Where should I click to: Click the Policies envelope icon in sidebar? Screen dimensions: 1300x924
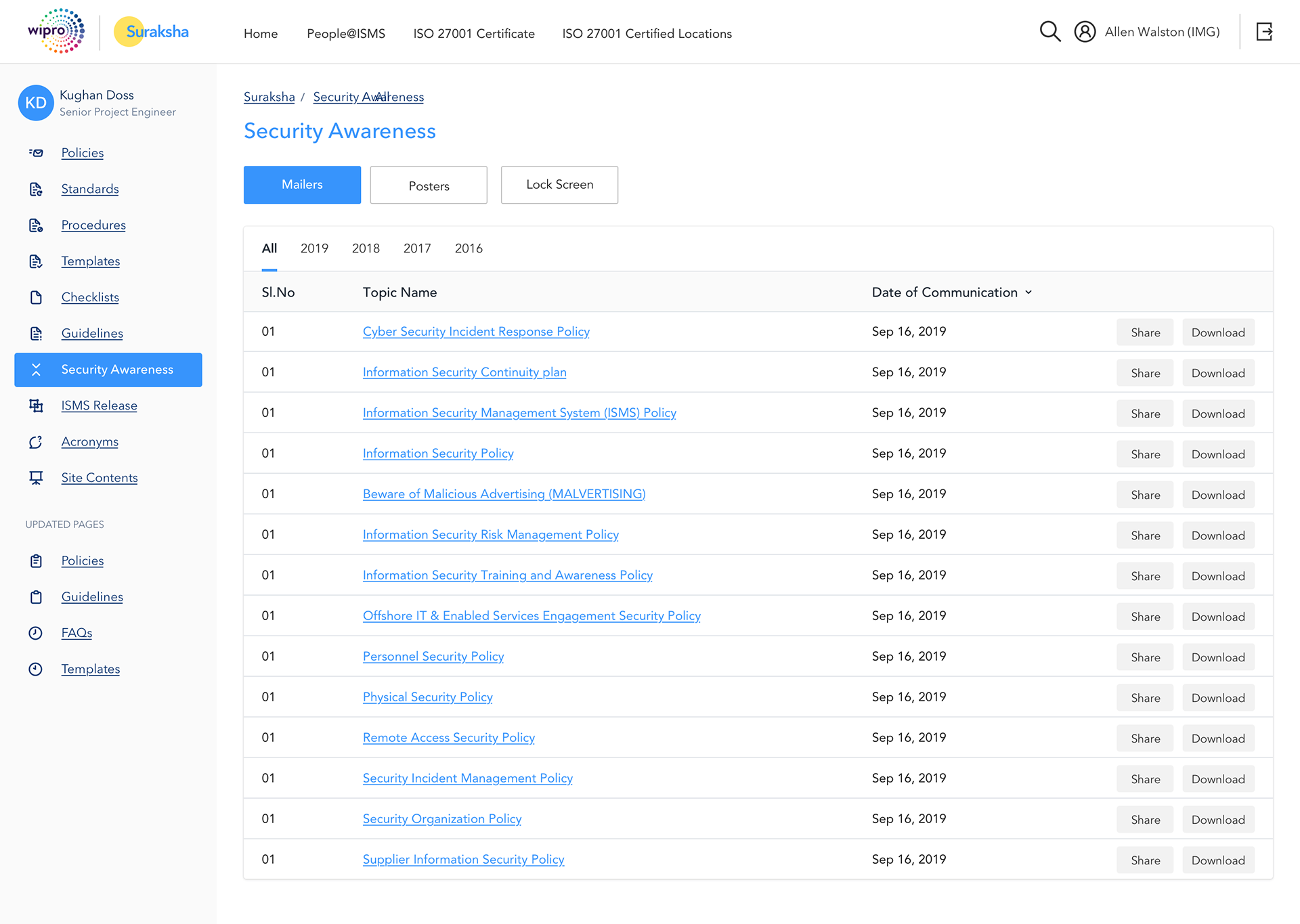36,153
